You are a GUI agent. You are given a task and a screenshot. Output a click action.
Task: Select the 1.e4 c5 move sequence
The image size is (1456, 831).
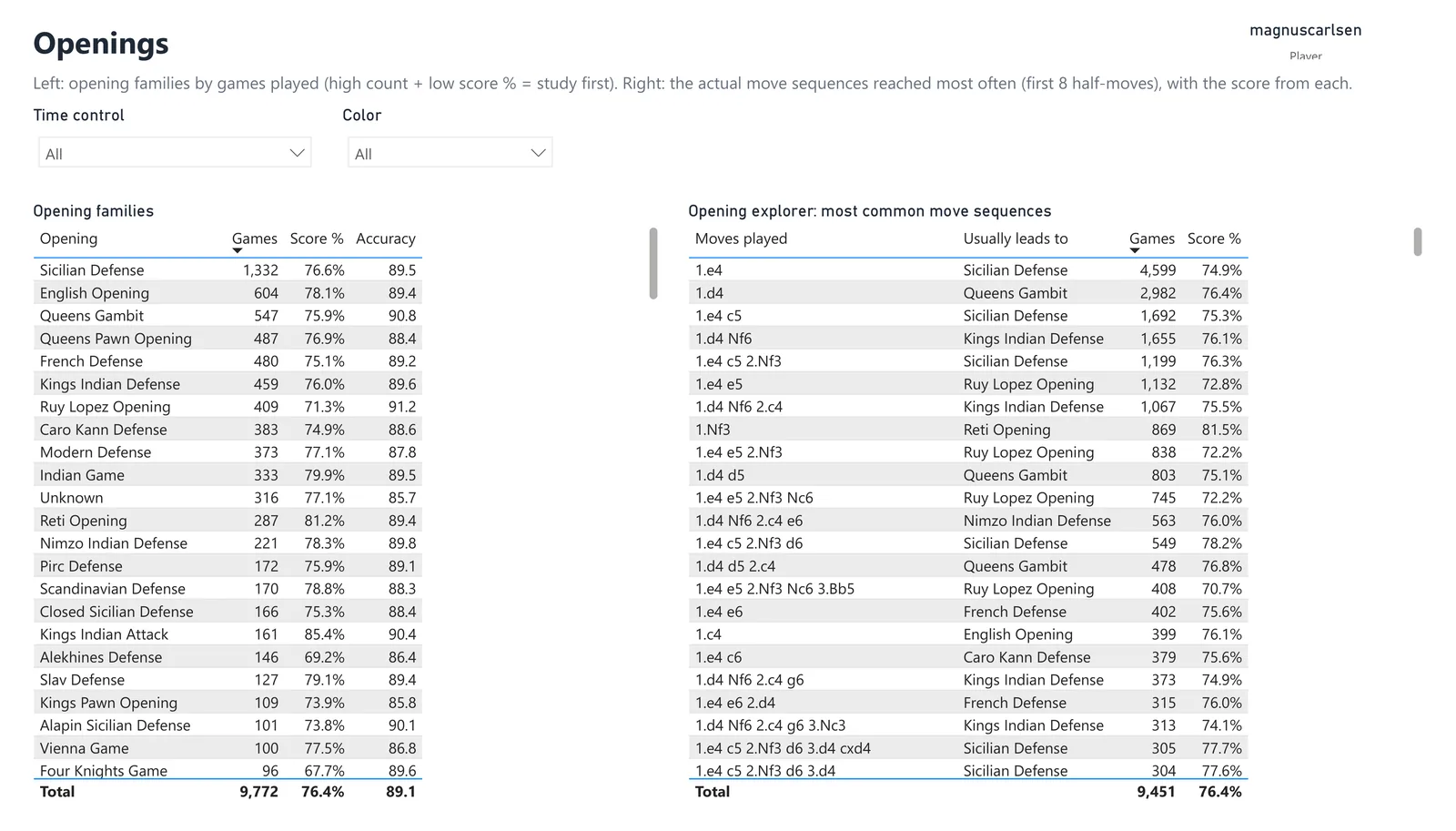(968, 316)
